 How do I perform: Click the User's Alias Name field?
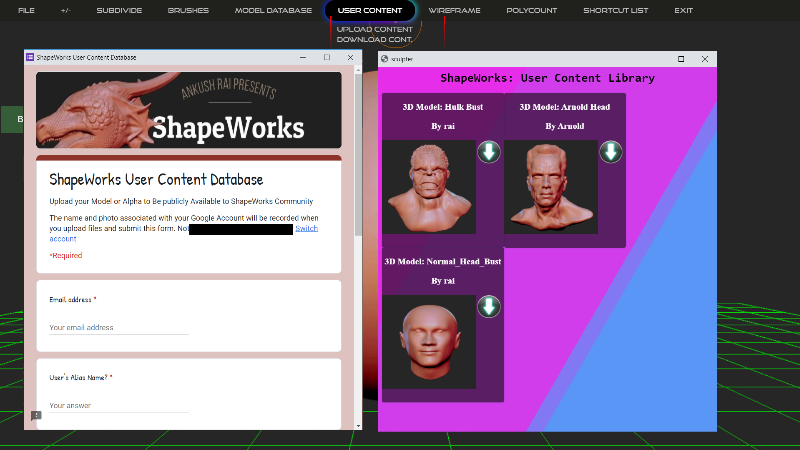coord(118,405)
